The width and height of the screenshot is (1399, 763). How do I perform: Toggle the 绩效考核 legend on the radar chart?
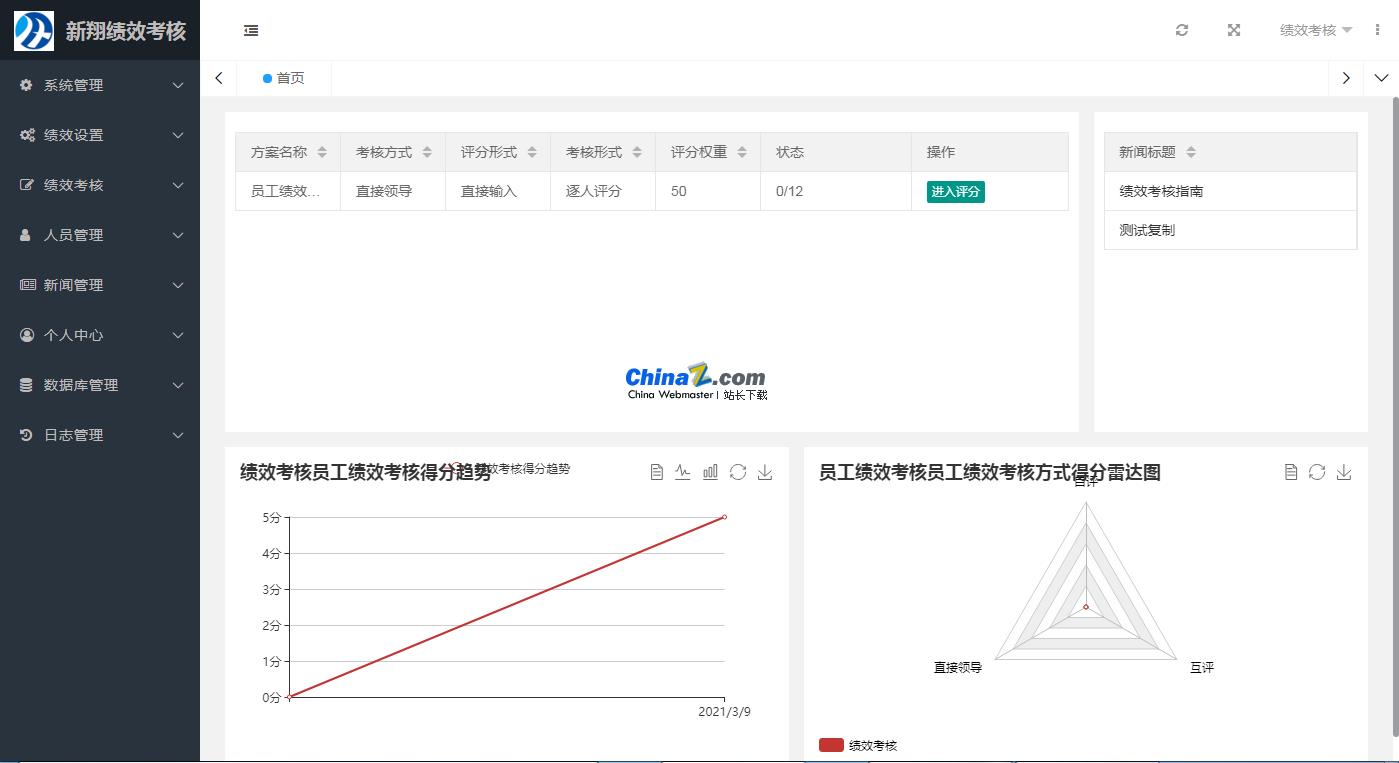coord(858,745)
